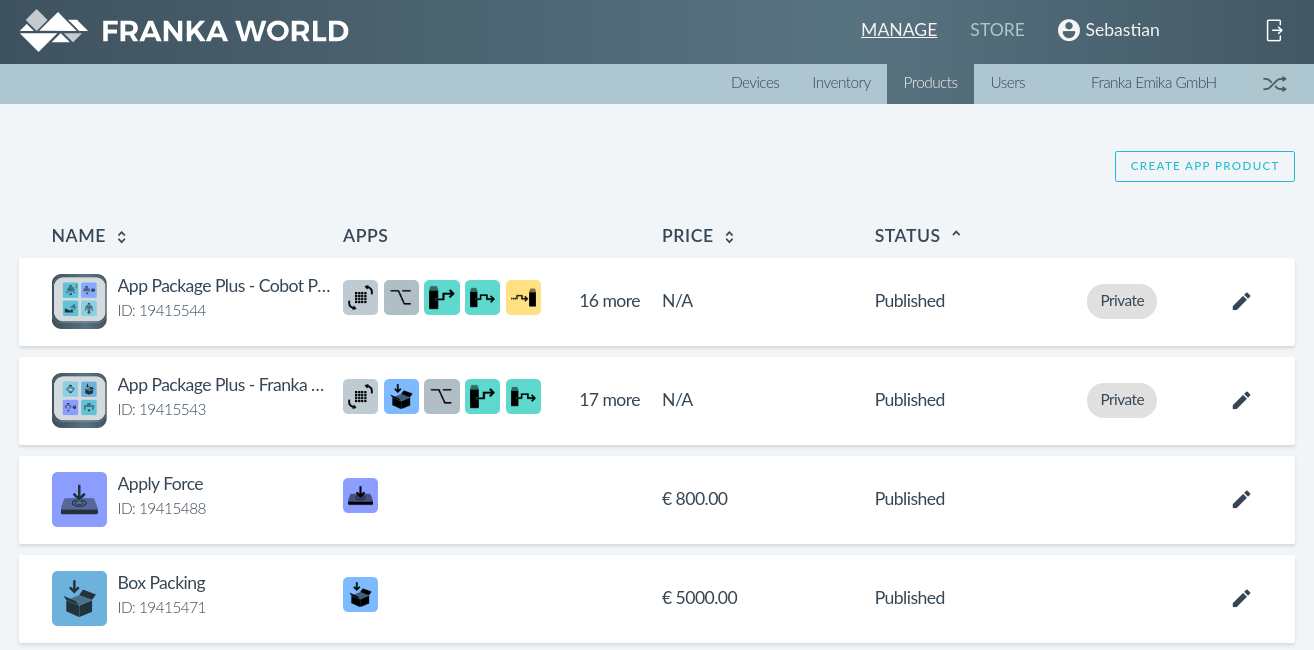Open App Package Plus - Cobot P… name
This screenshot has width=1314, height=650.
click(224, 286)
